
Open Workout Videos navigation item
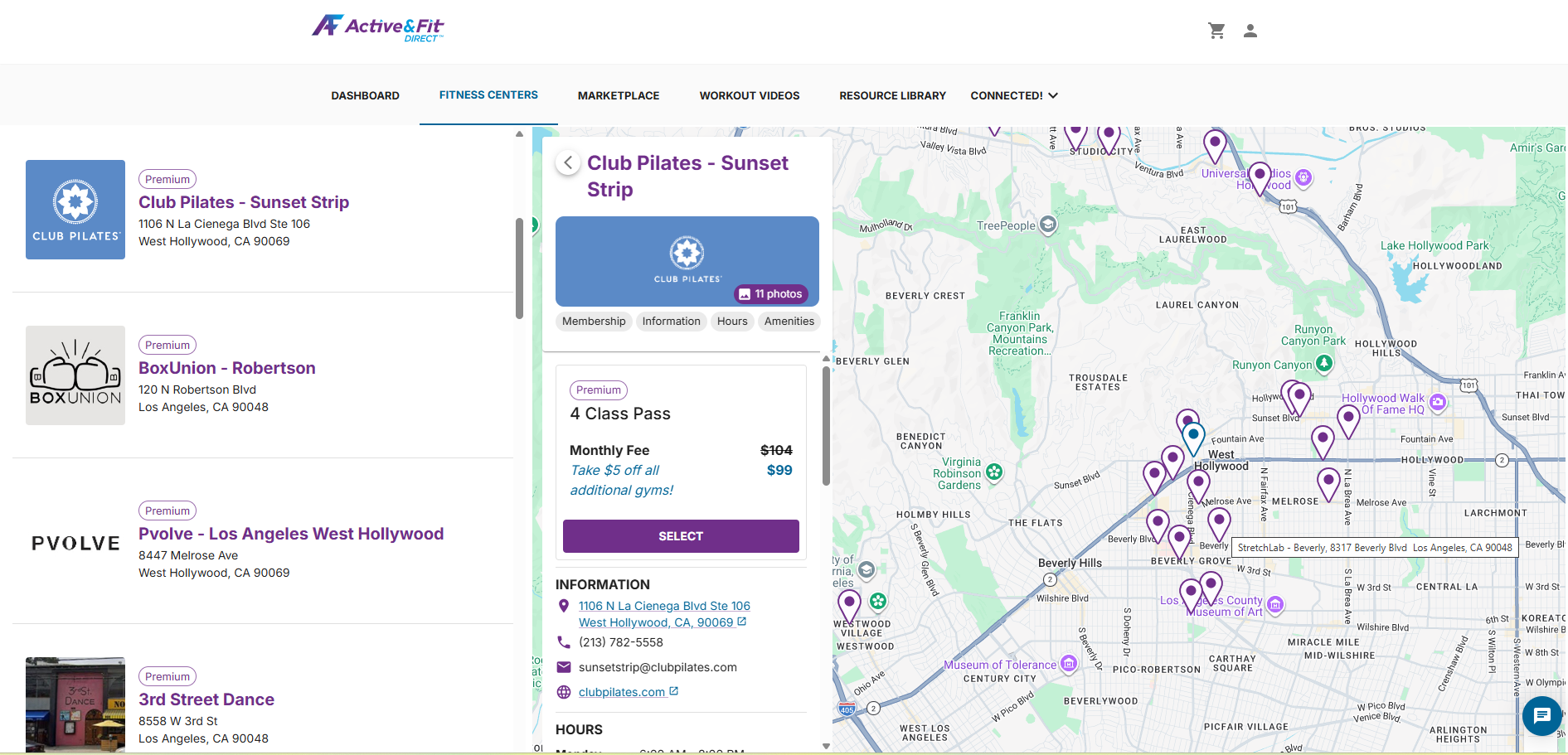pyautogui.click(x=750, y=95)
